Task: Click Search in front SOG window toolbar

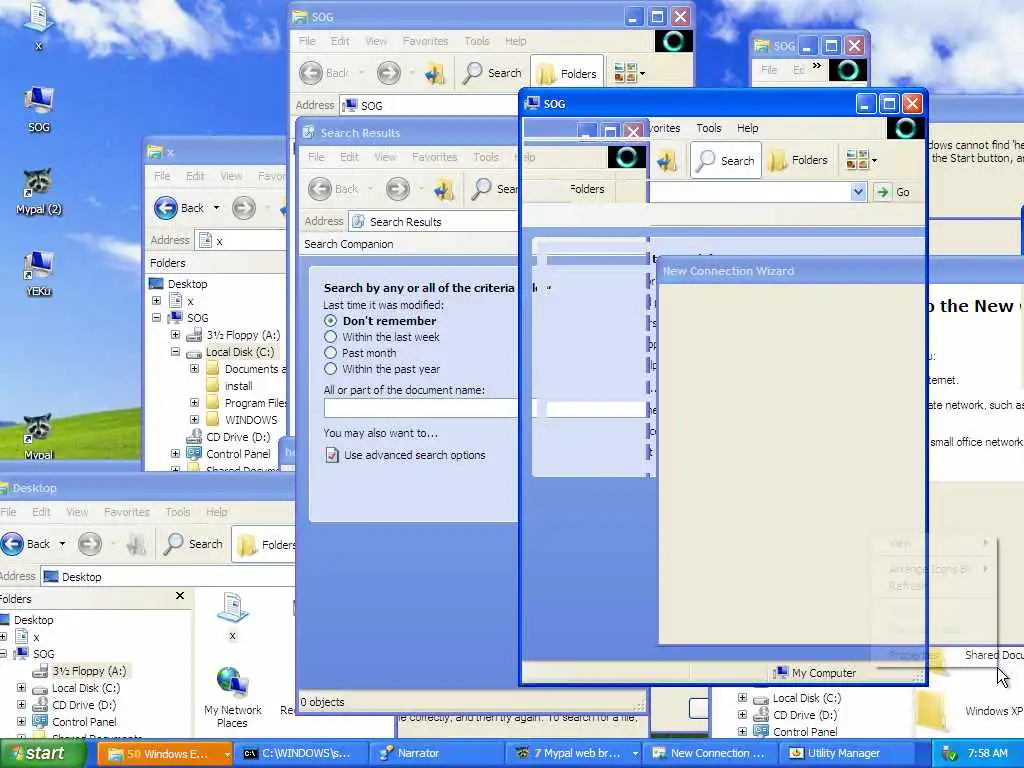Action: point(726,161)
